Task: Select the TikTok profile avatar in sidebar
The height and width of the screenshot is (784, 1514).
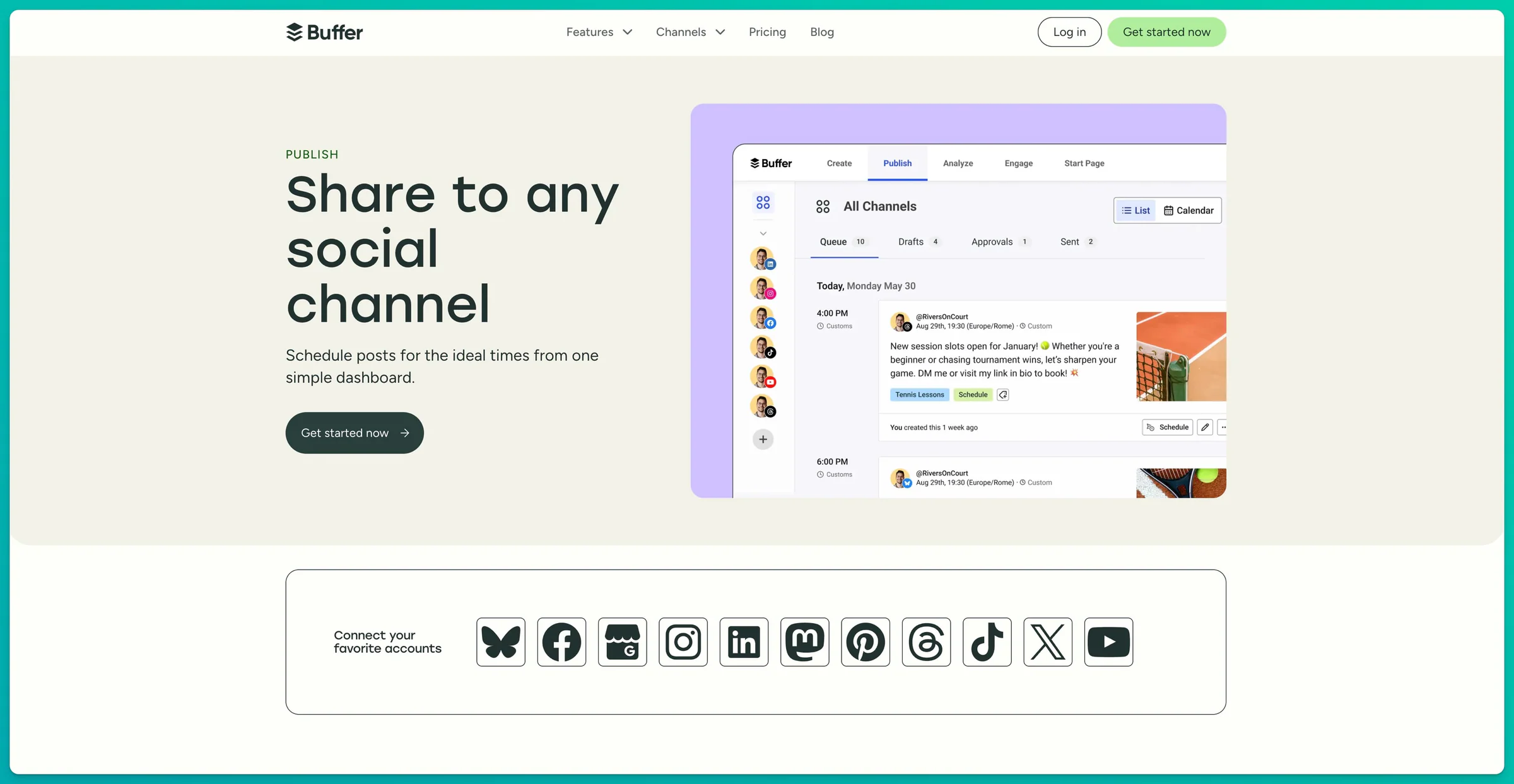Action: click(763, 348)
